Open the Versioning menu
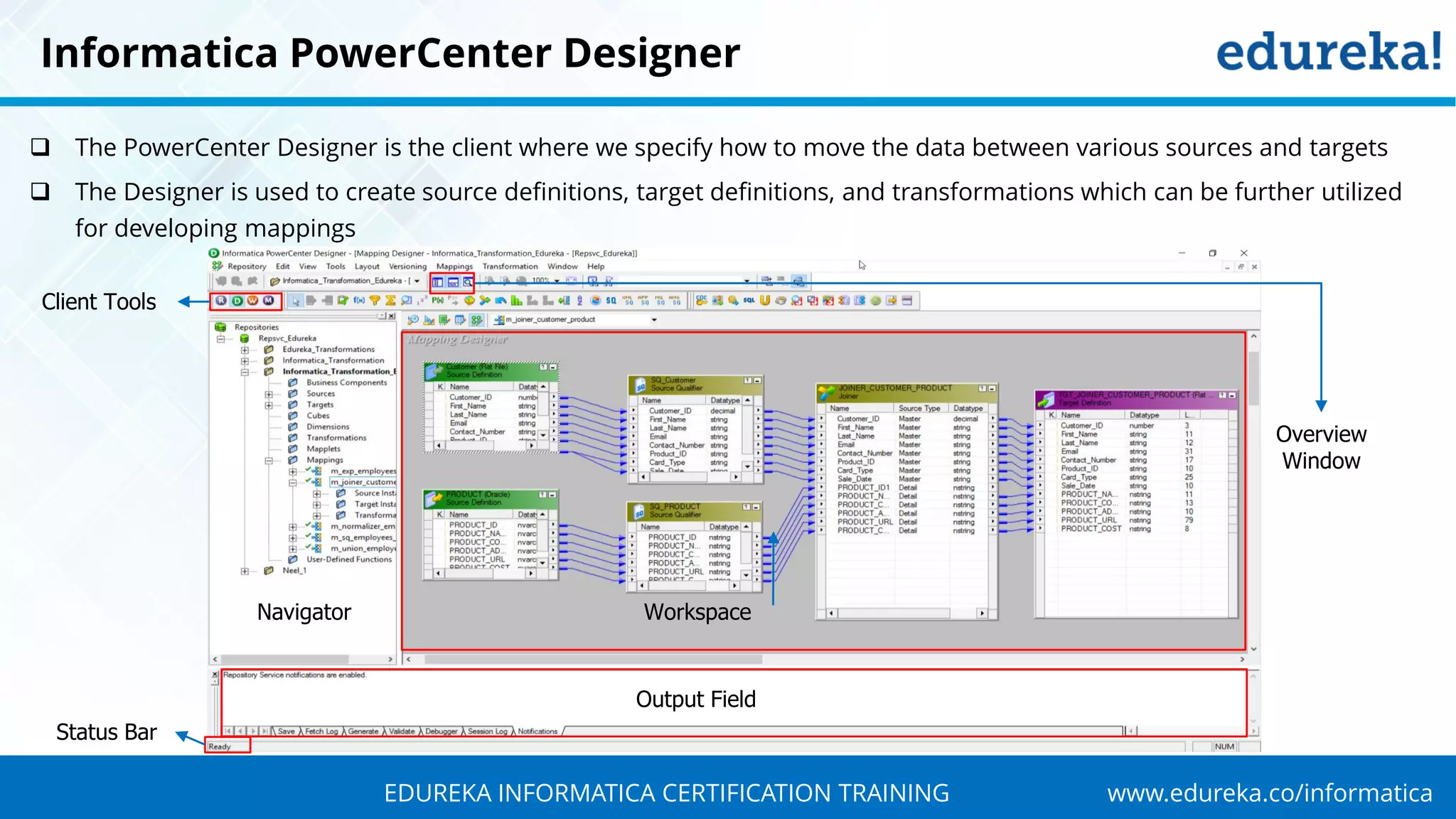Viewport: 1456px width, 819px height. pyautogui.click(x=407, y=267)
